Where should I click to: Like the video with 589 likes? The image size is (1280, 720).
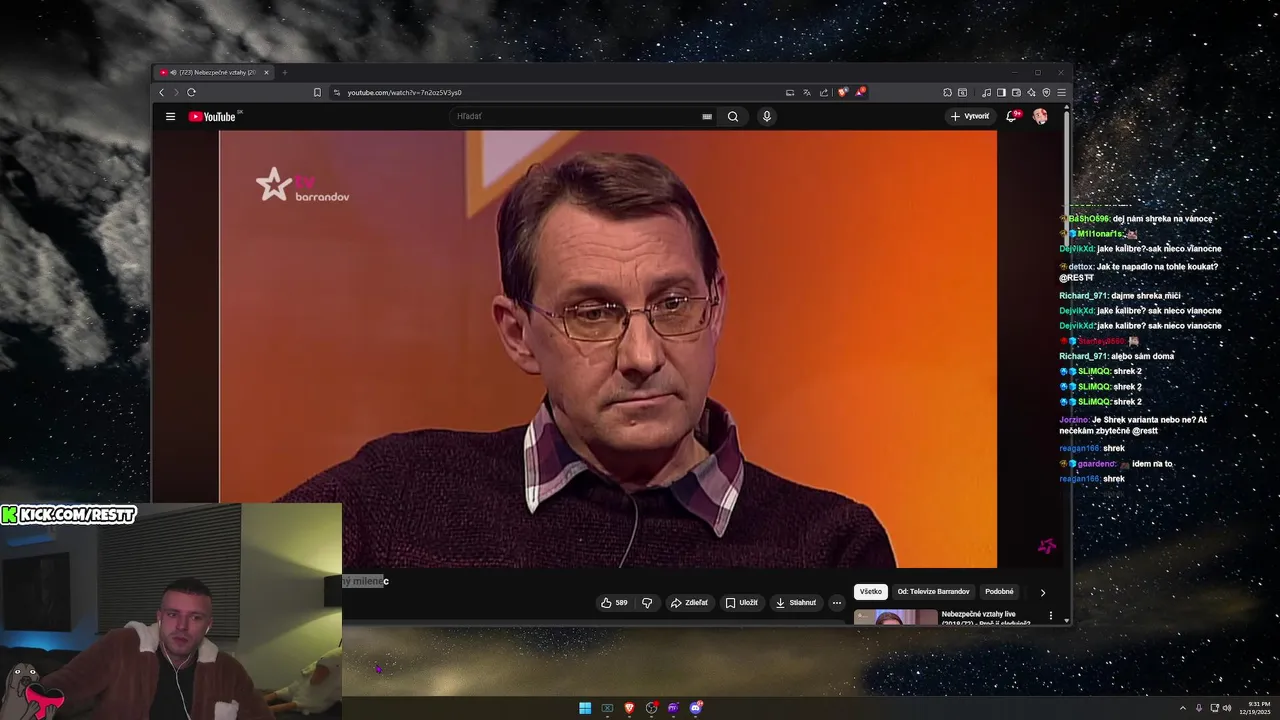pos(614,603)
